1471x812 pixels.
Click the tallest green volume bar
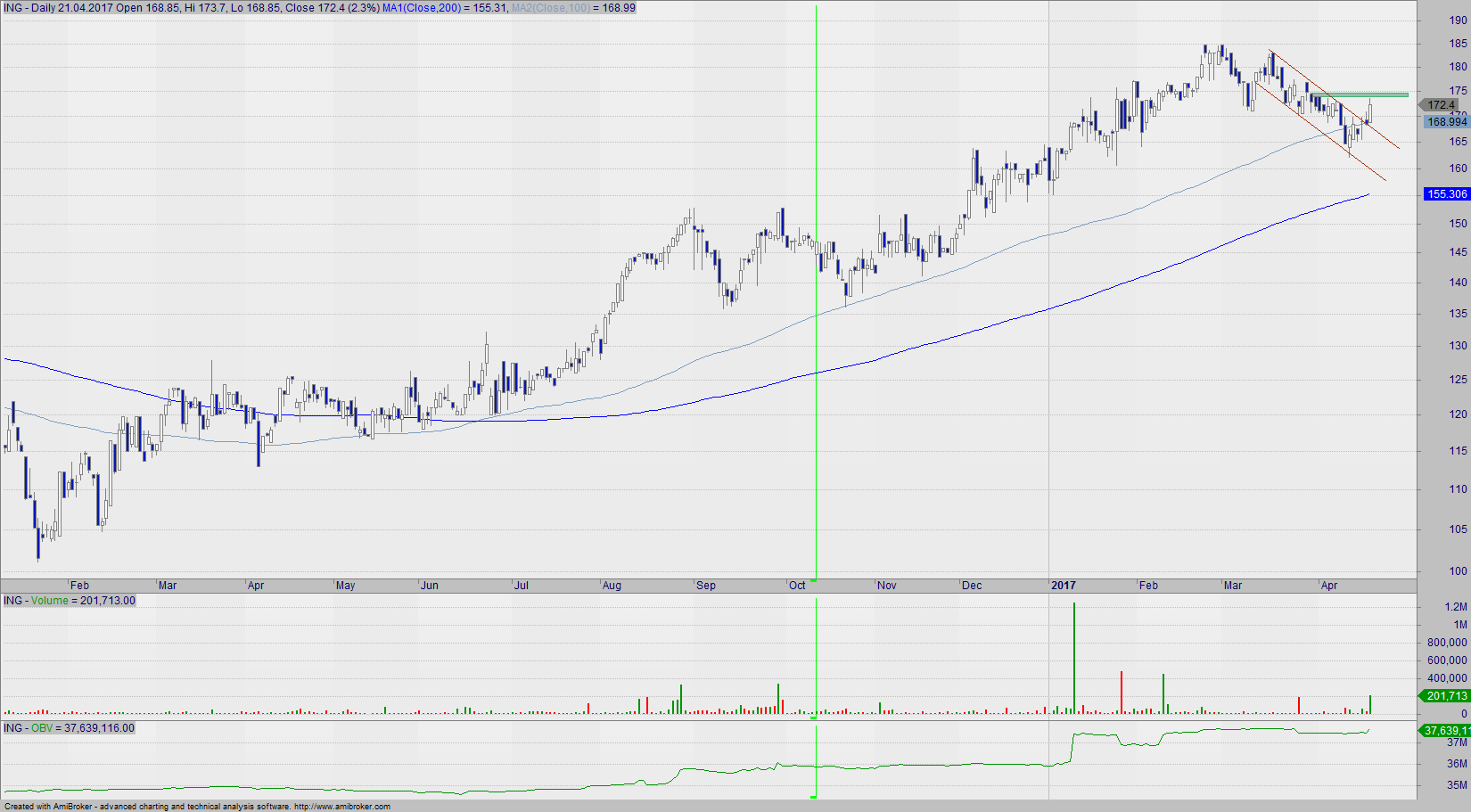point(1074,660)
